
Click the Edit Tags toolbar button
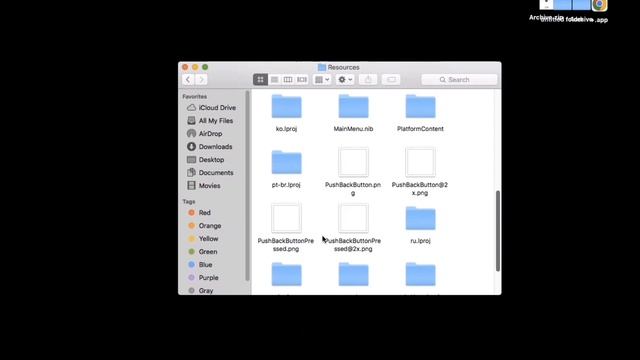click(x=391, y=80)
